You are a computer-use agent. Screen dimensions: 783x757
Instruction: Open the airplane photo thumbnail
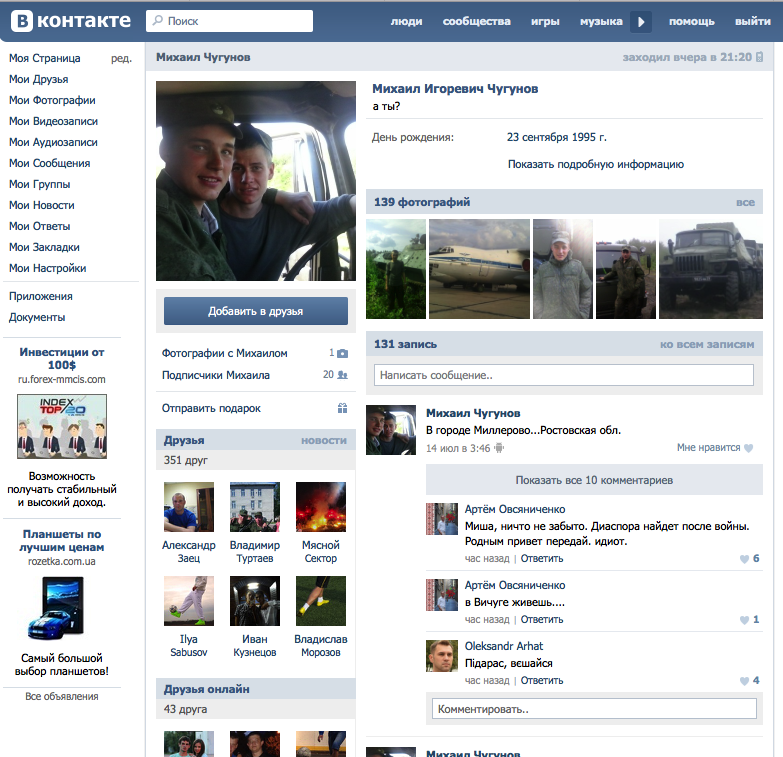click(478, 255)
